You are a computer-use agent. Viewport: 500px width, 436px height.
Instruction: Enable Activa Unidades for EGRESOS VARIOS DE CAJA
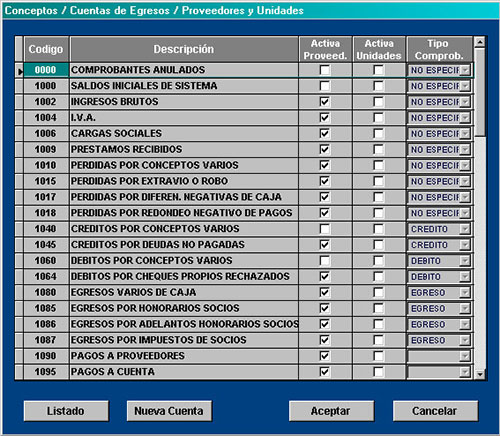pyautogui.click(x=378, y=292)
